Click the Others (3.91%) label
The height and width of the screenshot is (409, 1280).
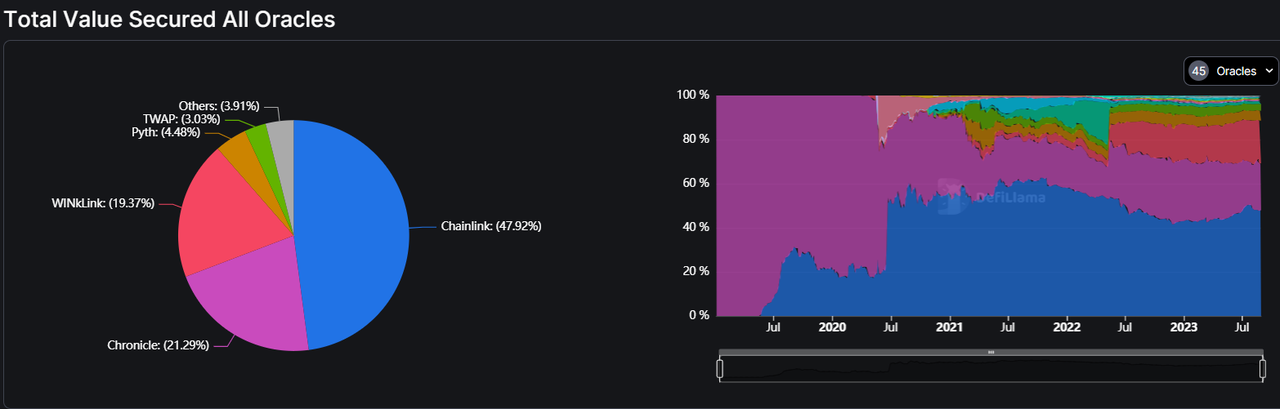tap(219, 105)
